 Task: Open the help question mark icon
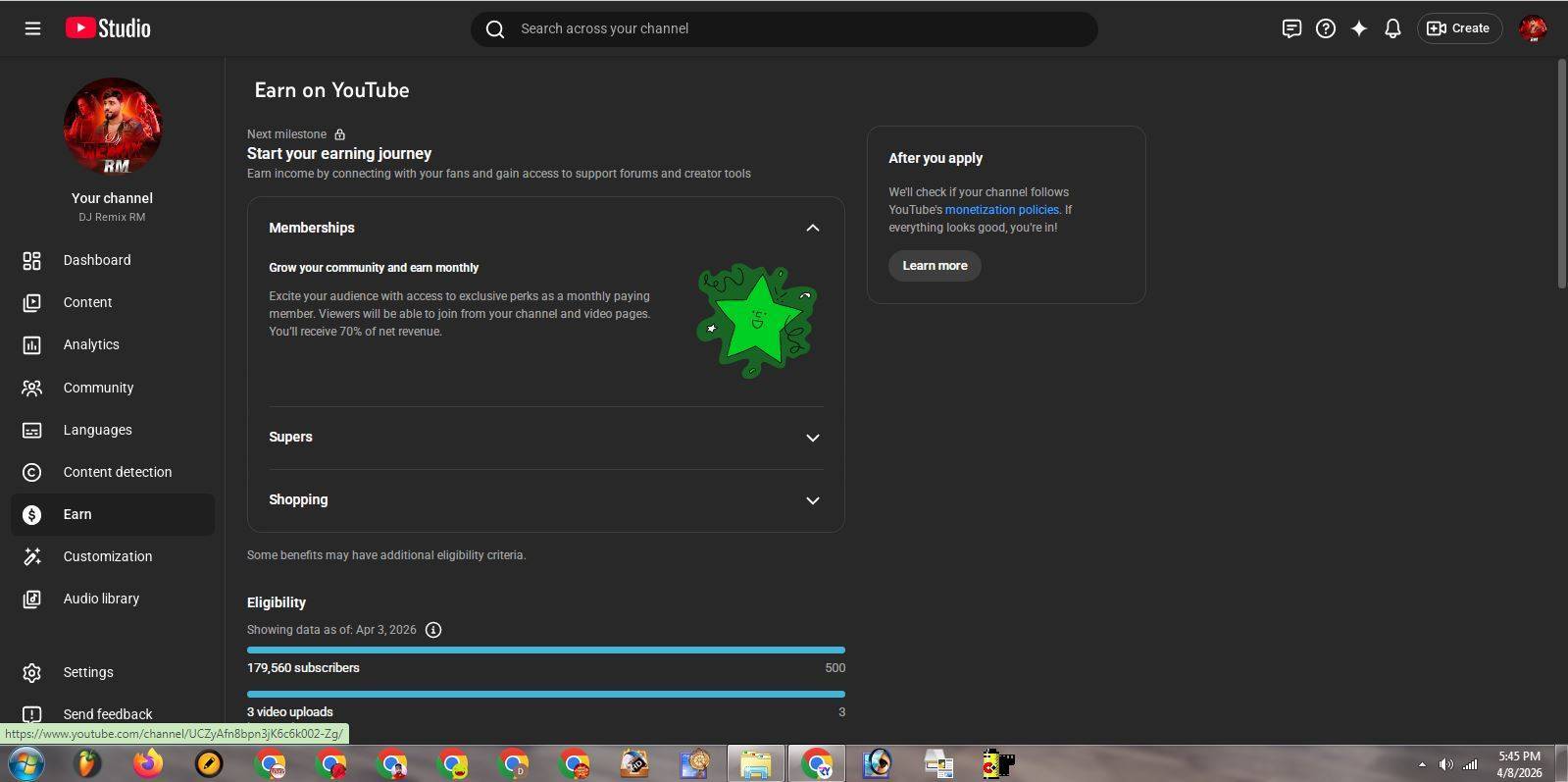coord(1326,28)
